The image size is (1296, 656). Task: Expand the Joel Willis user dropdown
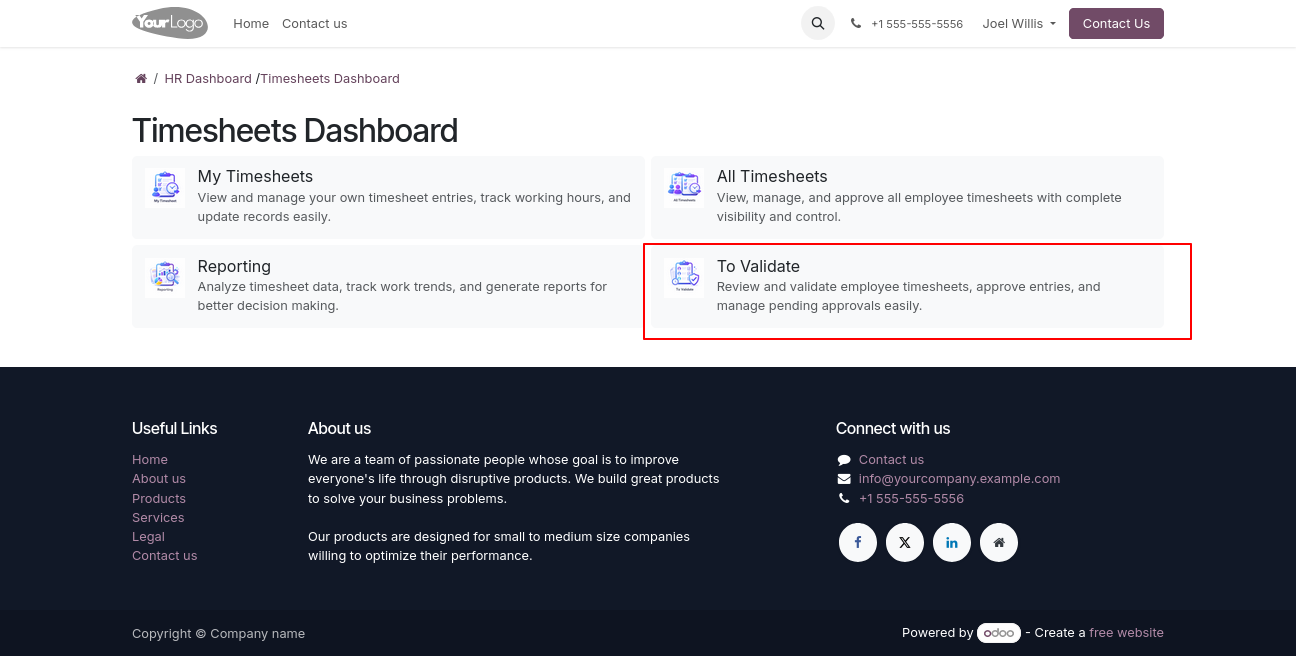tap(1019, 23)
